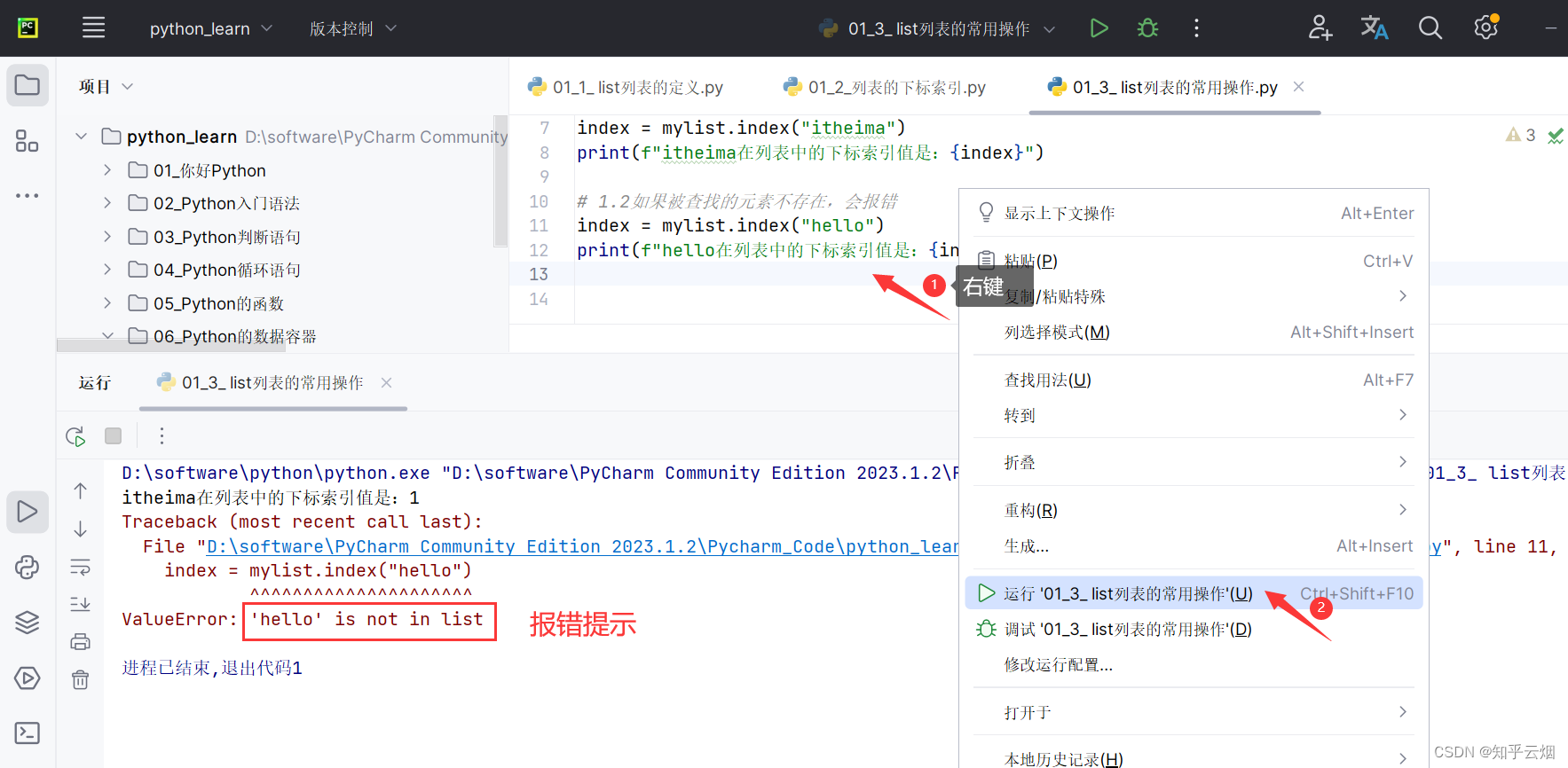Toggle Project tool window folder icon

[28, 85]
